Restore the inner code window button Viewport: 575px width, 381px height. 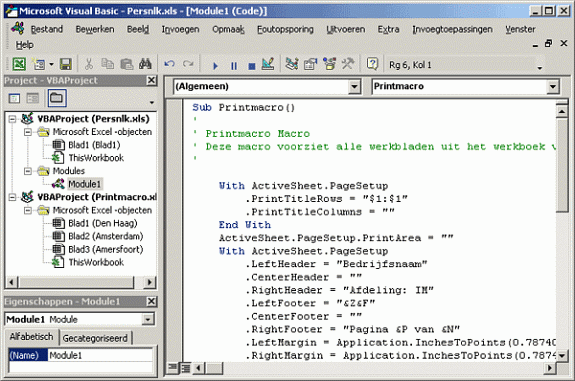(549, 44)
